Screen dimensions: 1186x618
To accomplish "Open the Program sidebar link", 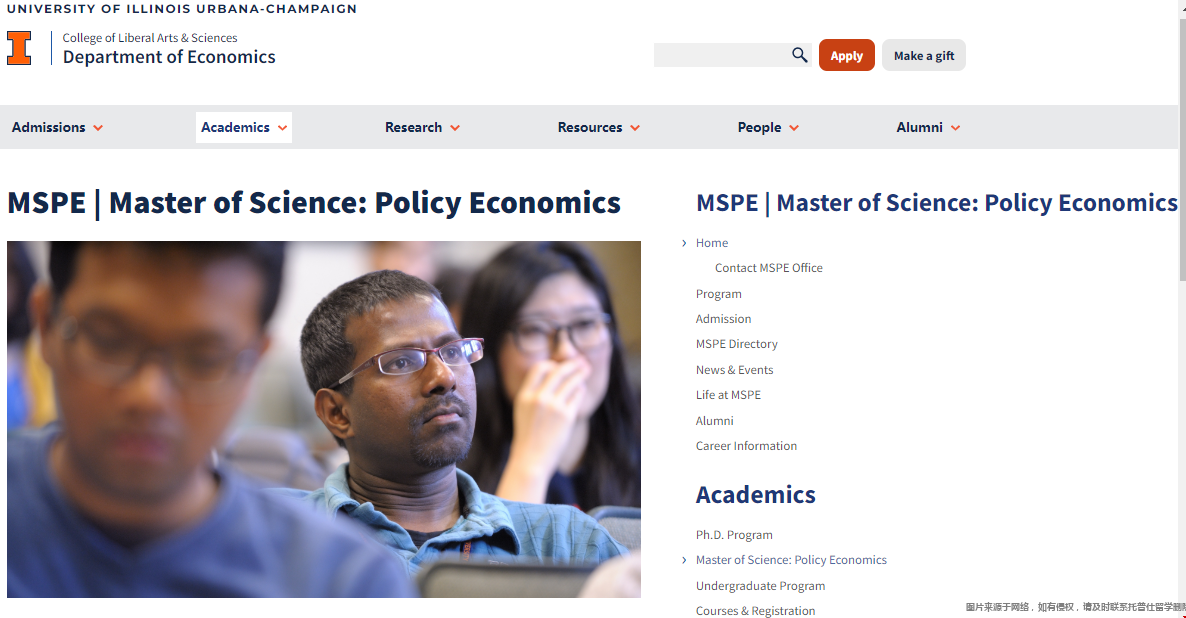I will click(x=719, y=294).
